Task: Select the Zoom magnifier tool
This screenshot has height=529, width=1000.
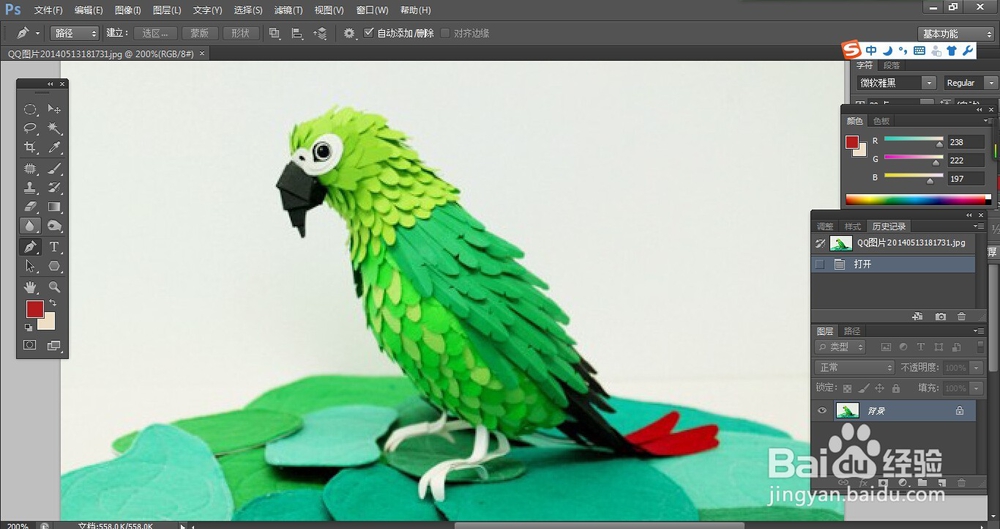Action: pyautogui.click(x=54, y=287)
